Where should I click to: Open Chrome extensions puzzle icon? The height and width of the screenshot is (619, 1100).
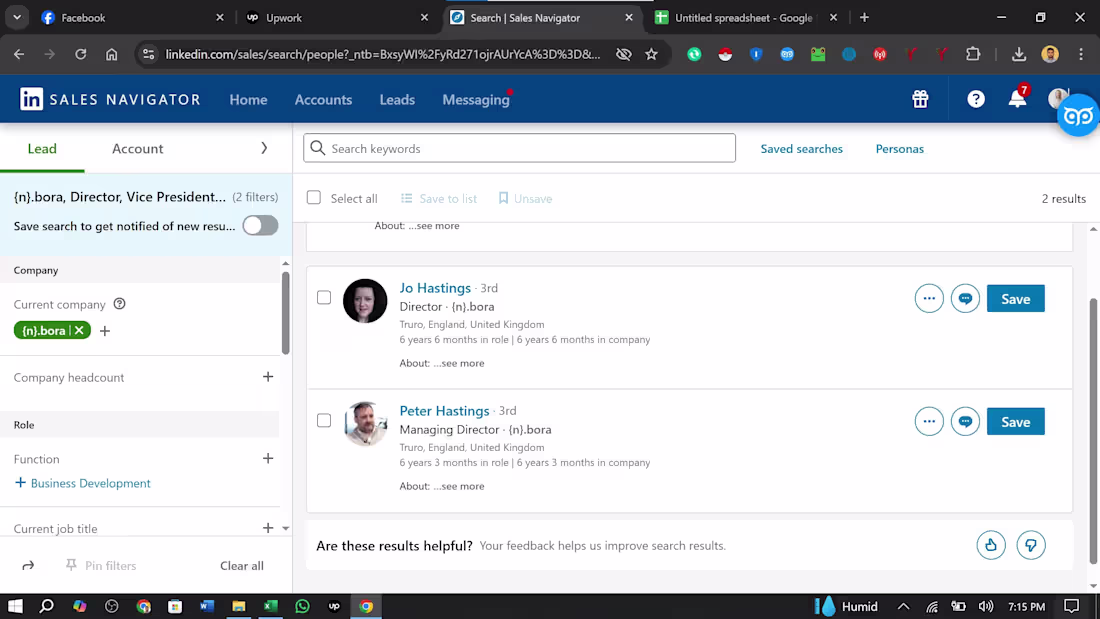(973, 54)
